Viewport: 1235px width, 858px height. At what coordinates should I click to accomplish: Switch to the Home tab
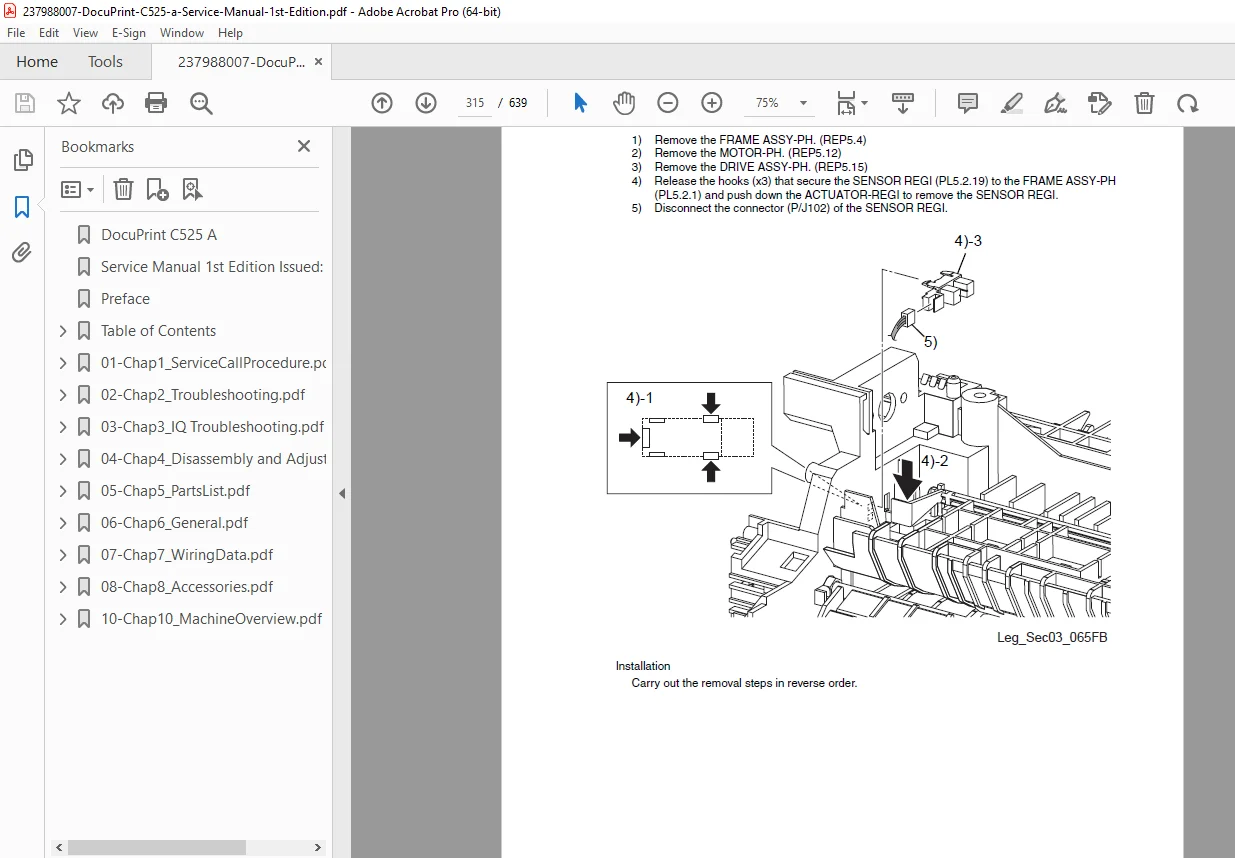tap(37, 62)
